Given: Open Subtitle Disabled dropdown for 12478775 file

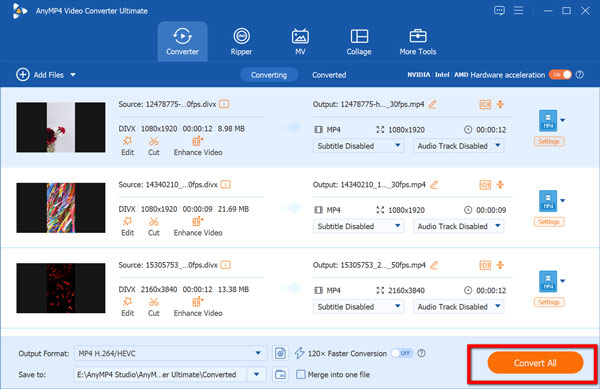Looking at the screenshot, I should tap(359, 146).
